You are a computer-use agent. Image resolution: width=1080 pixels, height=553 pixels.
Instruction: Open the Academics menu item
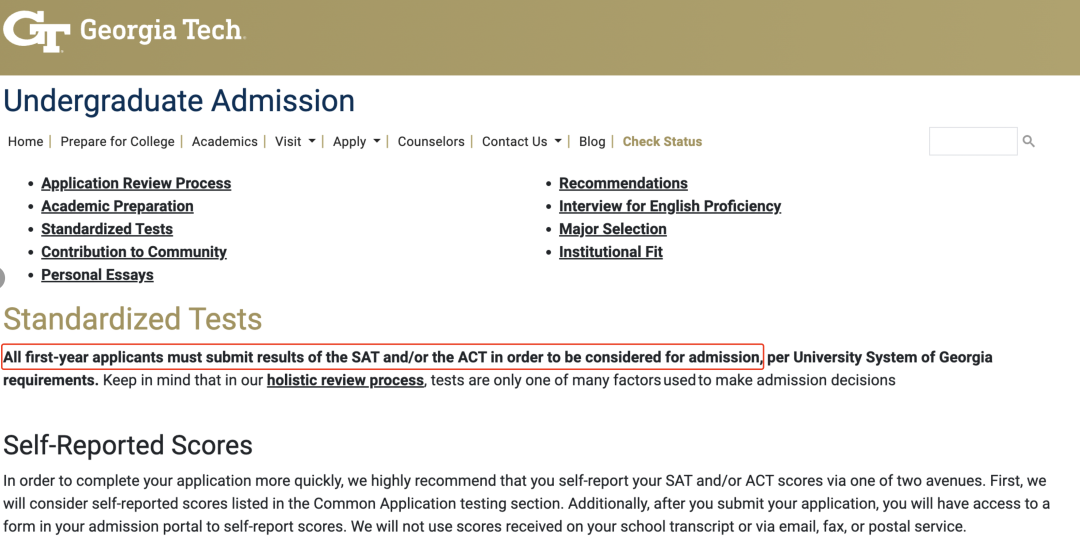pyautogui.click(x=224, y=142)
